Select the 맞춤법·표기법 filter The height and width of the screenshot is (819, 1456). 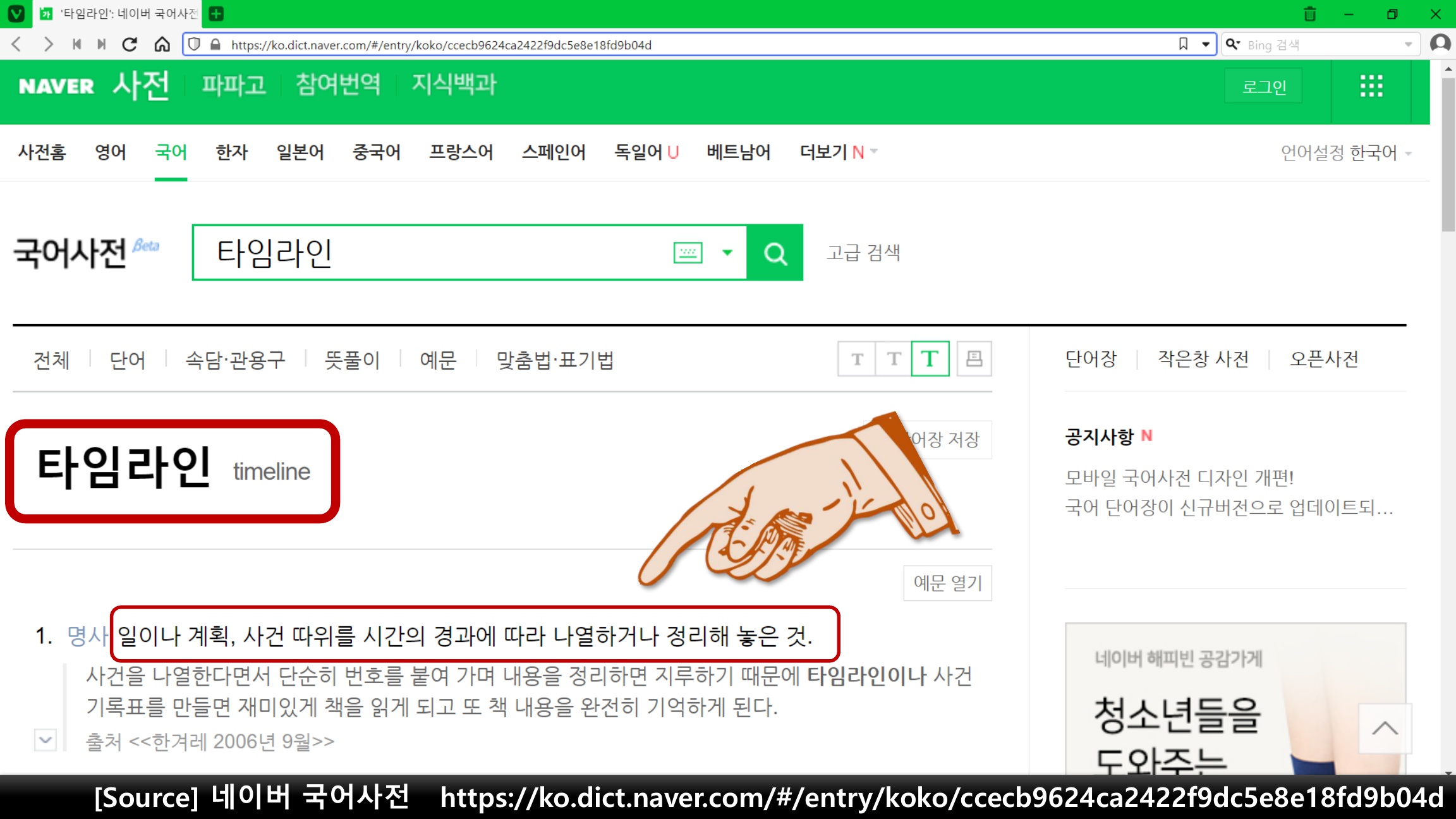[x=555, y=360]
